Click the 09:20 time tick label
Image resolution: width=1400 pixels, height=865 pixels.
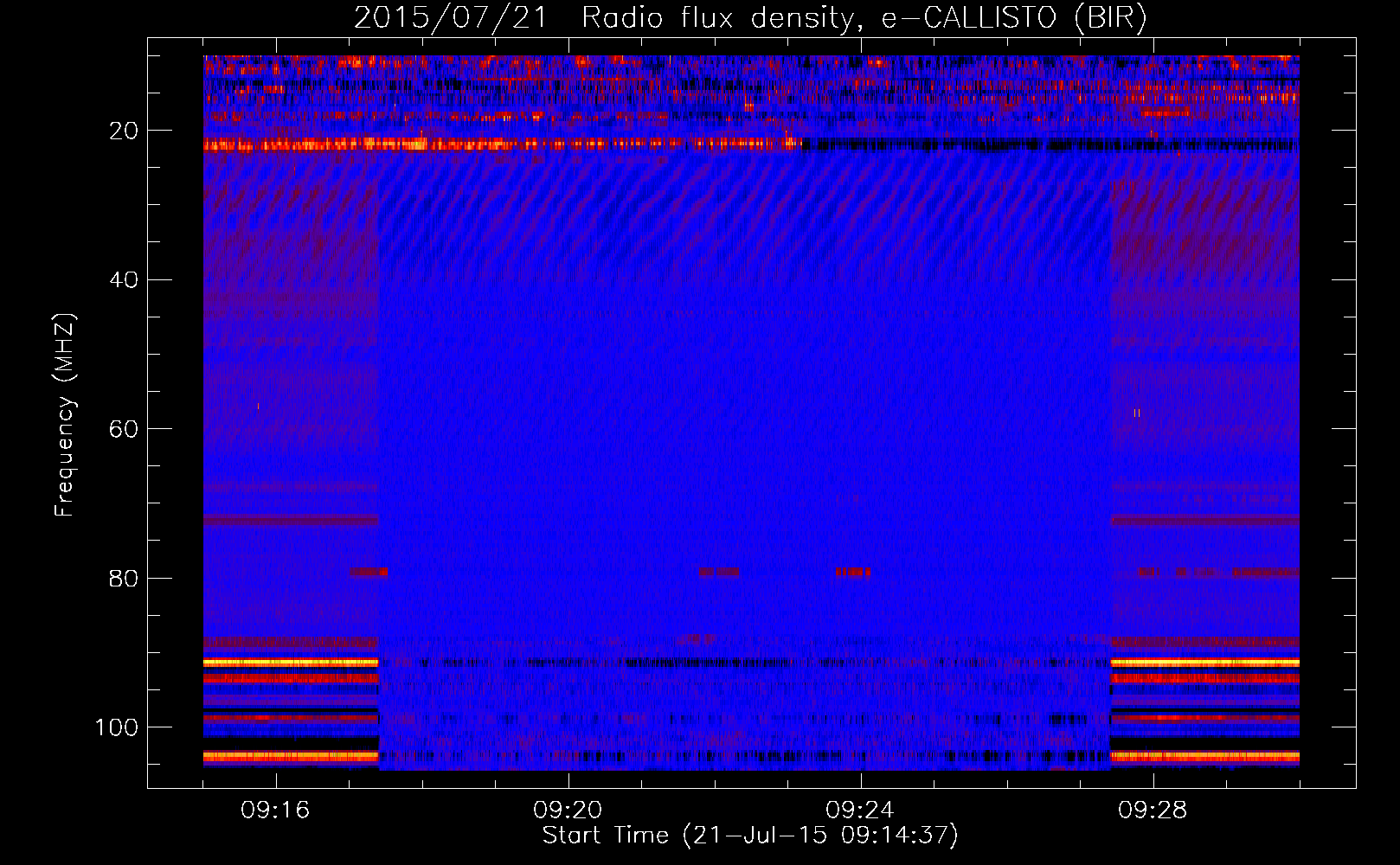coord(568,811)
